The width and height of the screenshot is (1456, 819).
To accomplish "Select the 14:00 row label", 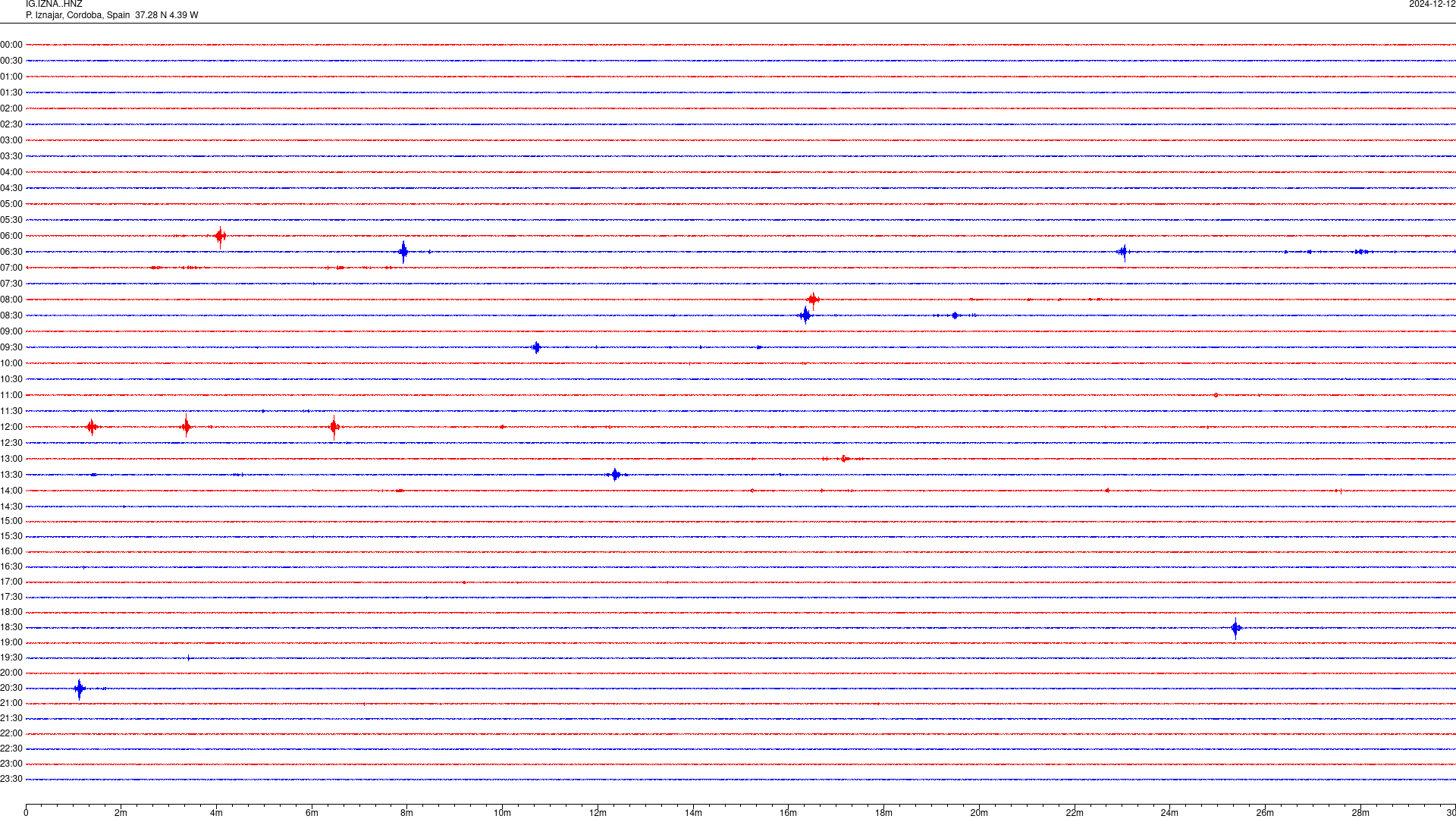I will point(11,491).
